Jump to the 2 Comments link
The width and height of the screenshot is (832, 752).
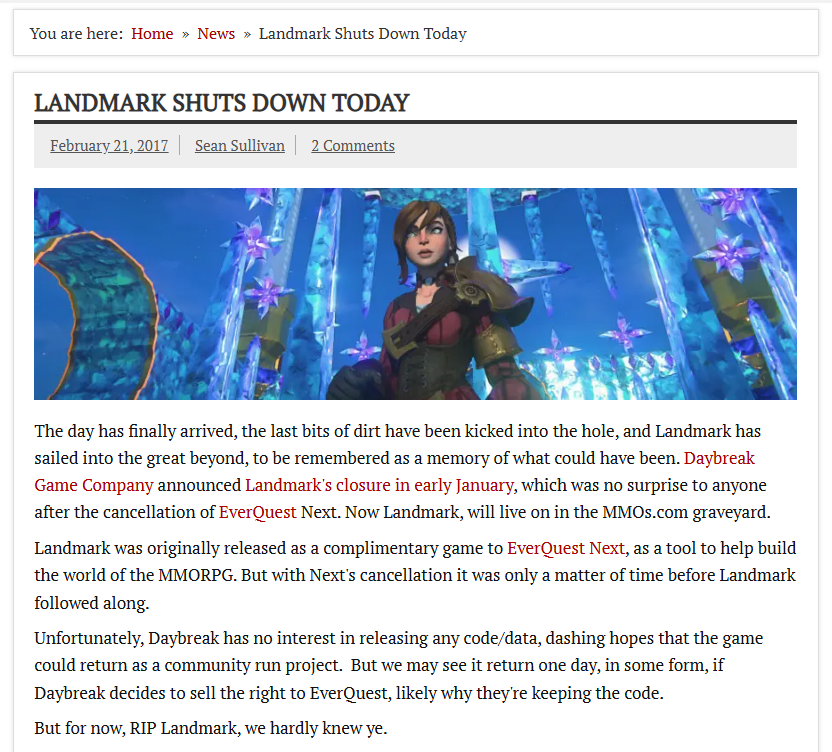click(x=353, y=145)
